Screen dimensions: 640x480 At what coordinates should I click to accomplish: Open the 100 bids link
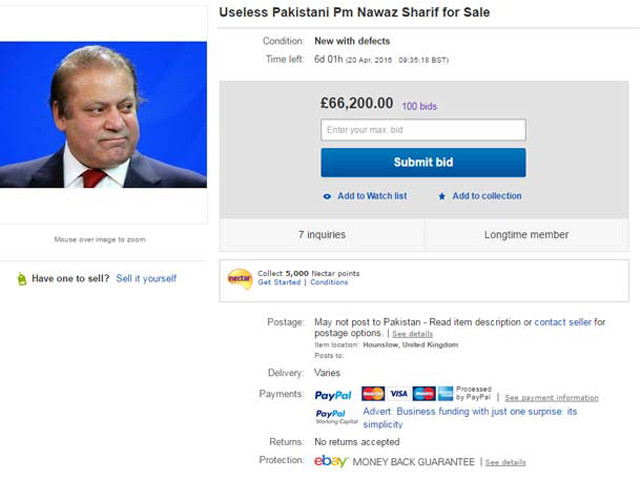coord(419,106)
